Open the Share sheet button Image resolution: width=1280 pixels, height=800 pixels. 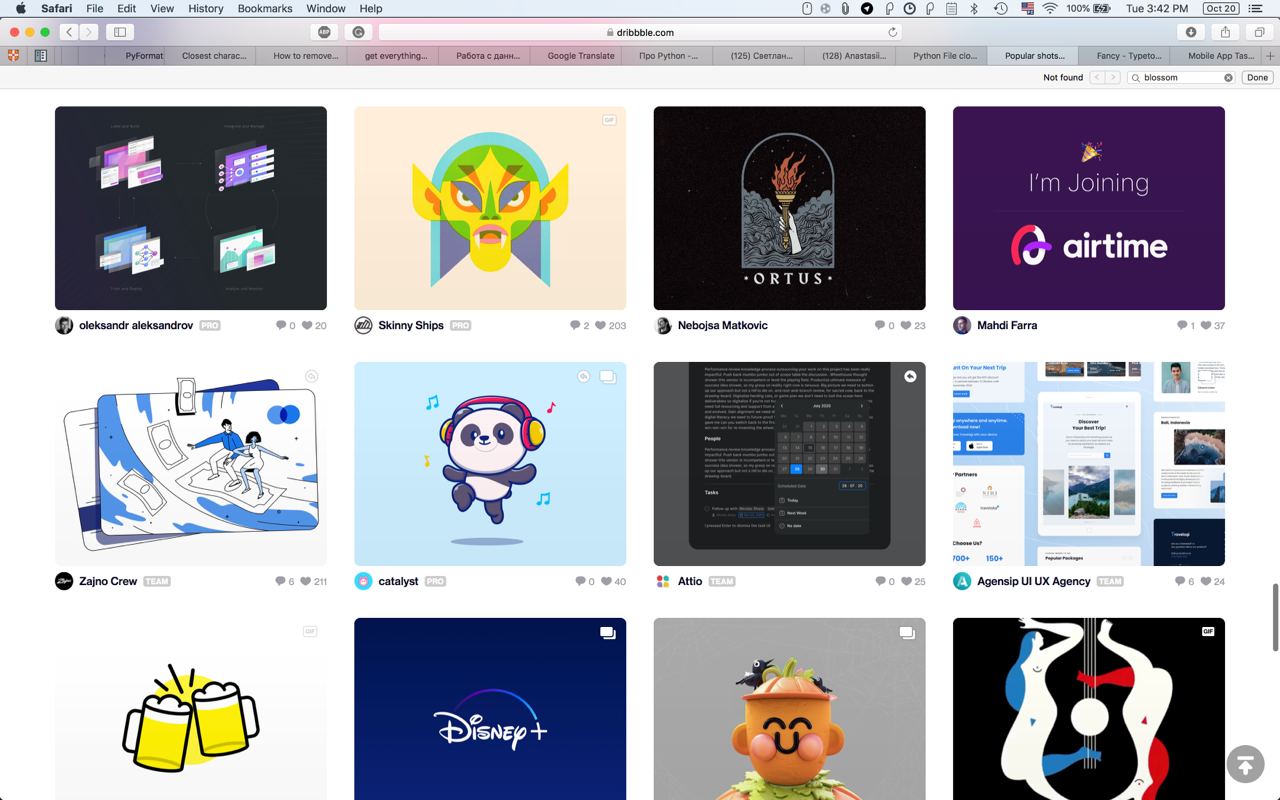click(1225, 32)
